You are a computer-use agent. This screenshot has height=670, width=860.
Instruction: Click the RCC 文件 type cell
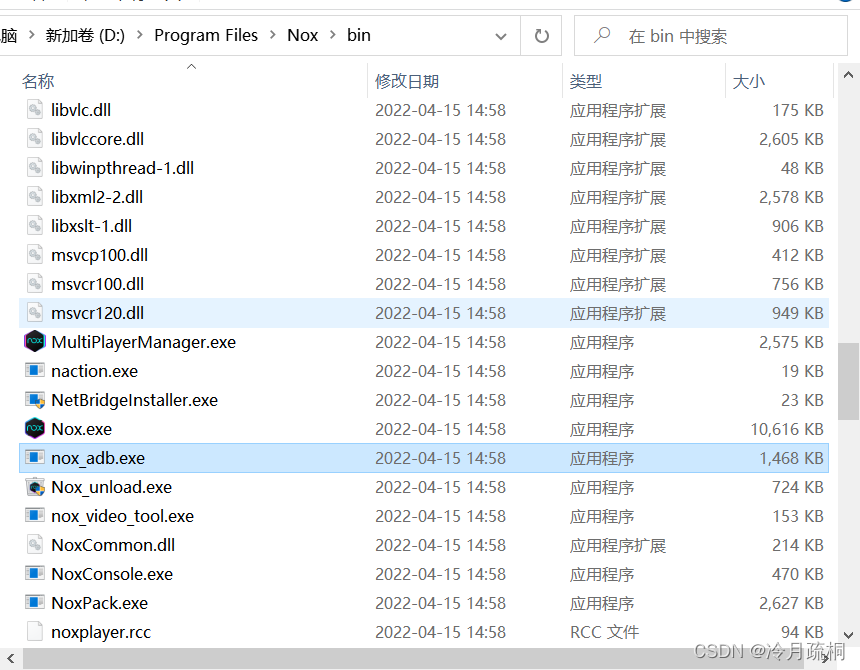point(604,632)
